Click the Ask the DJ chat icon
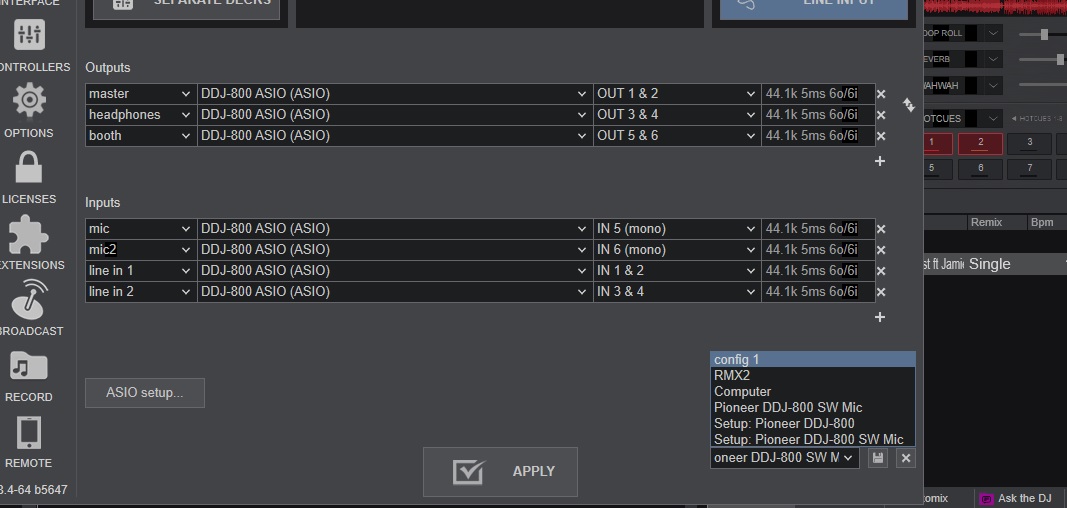Viewport: 1067px width, 508px height. click(x=986, y=499)
